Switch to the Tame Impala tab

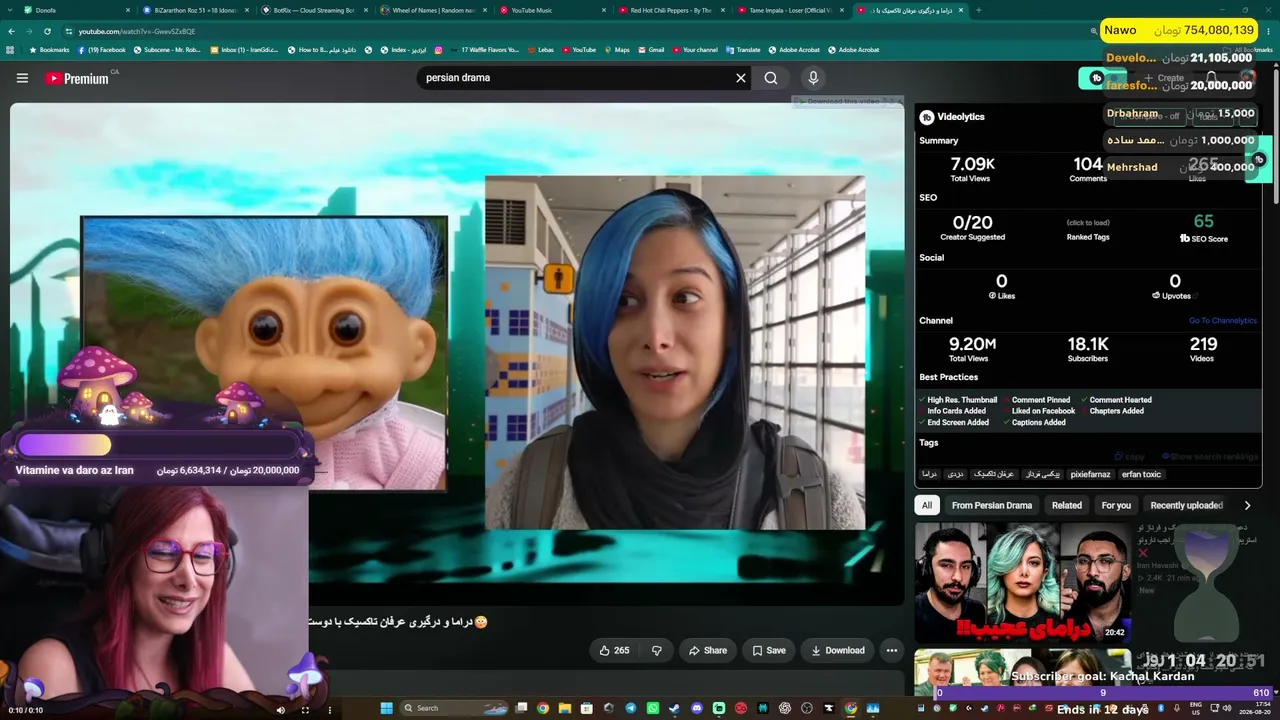[x=789, y=10]
